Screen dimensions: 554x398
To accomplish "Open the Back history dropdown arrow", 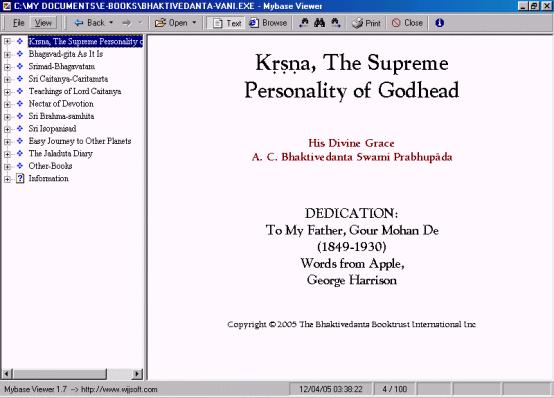I will click(111, 23).
